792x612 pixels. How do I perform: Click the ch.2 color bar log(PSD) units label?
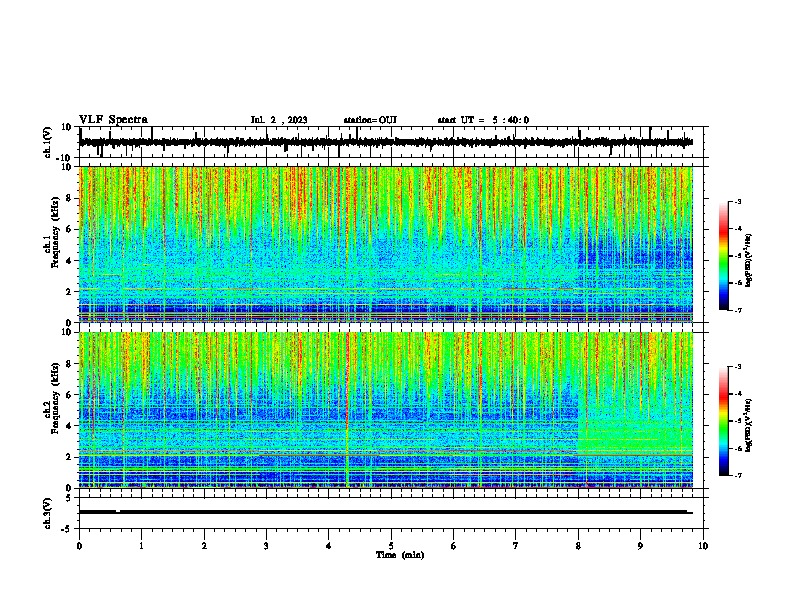click(749, 425)
